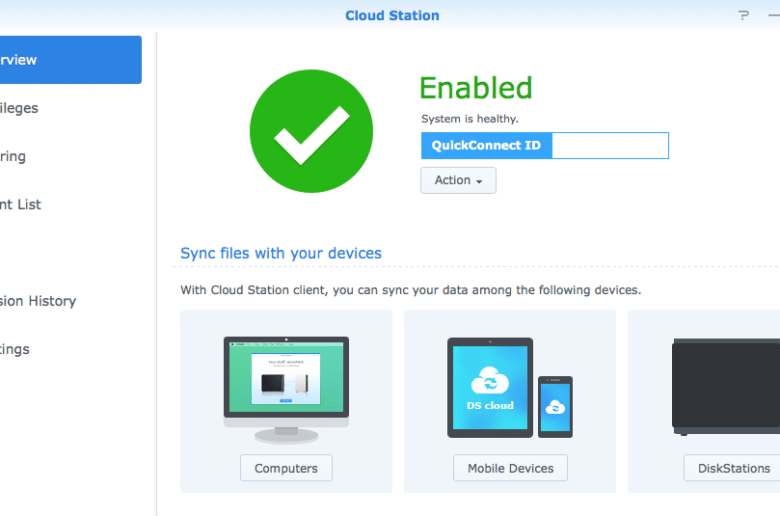Click the QuickConnect ID value field
The width and height of the screenshot is (780, 516).
point(610,145)
